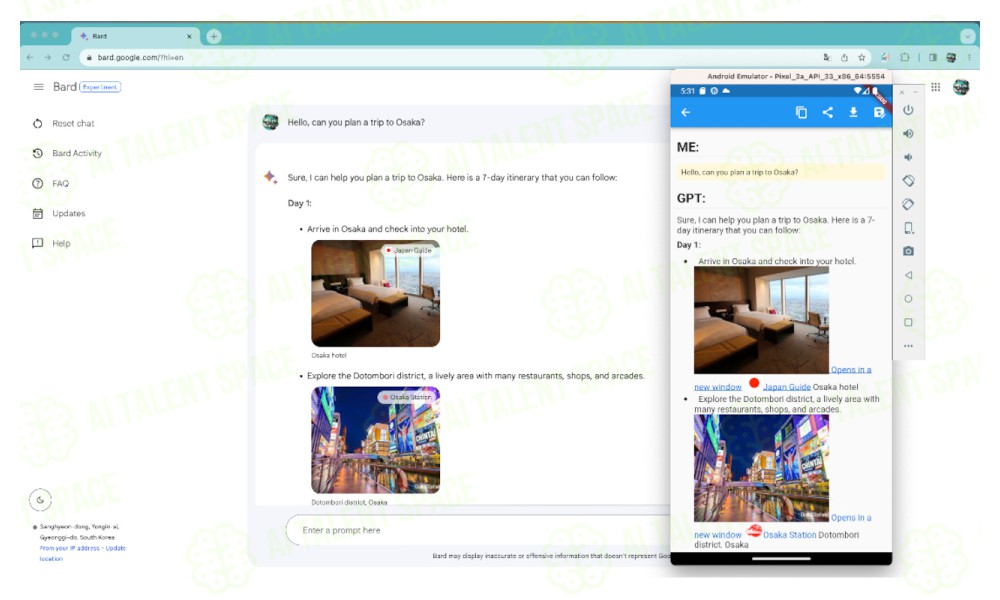Click the Experiment badge next to Bard
Image resolution: width=1000 pixels, height=600 pixels.
coord(100,87)
